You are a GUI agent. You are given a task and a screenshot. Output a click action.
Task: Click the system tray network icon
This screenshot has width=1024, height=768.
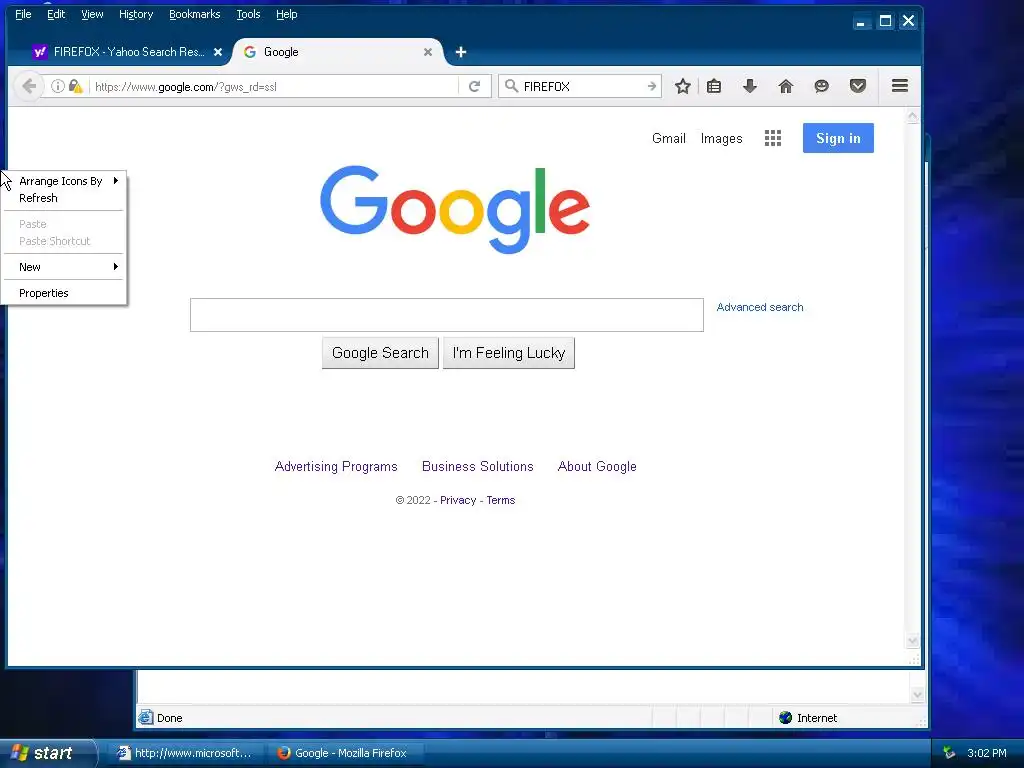point(949,753)
